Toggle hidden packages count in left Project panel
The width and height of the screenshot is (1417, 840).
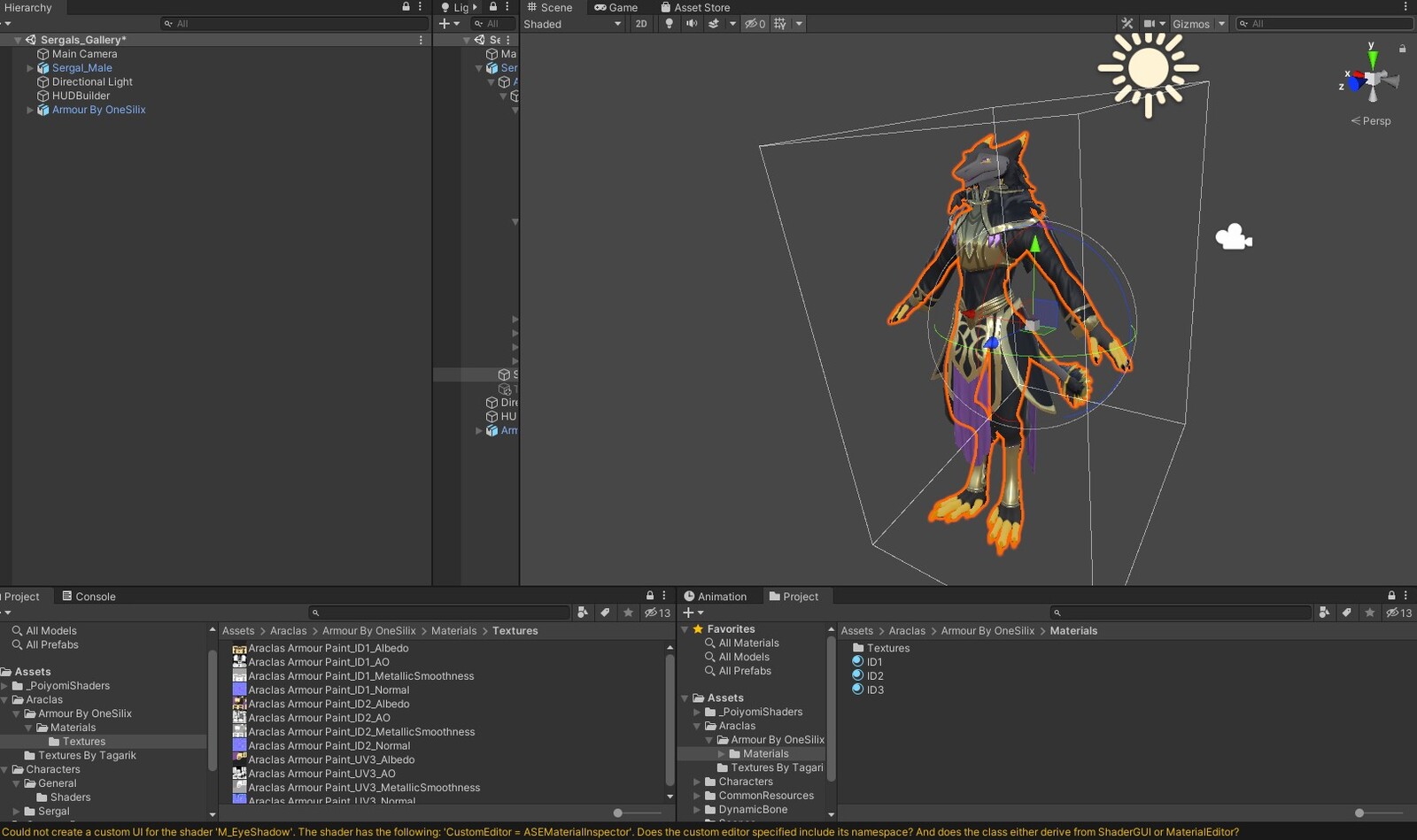coord(658,613)
